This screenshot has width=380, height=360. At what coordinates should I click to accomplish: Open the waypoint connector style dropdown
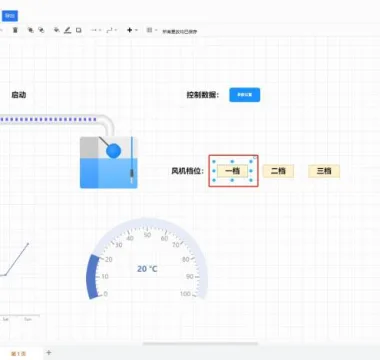(x=111, y=30)
